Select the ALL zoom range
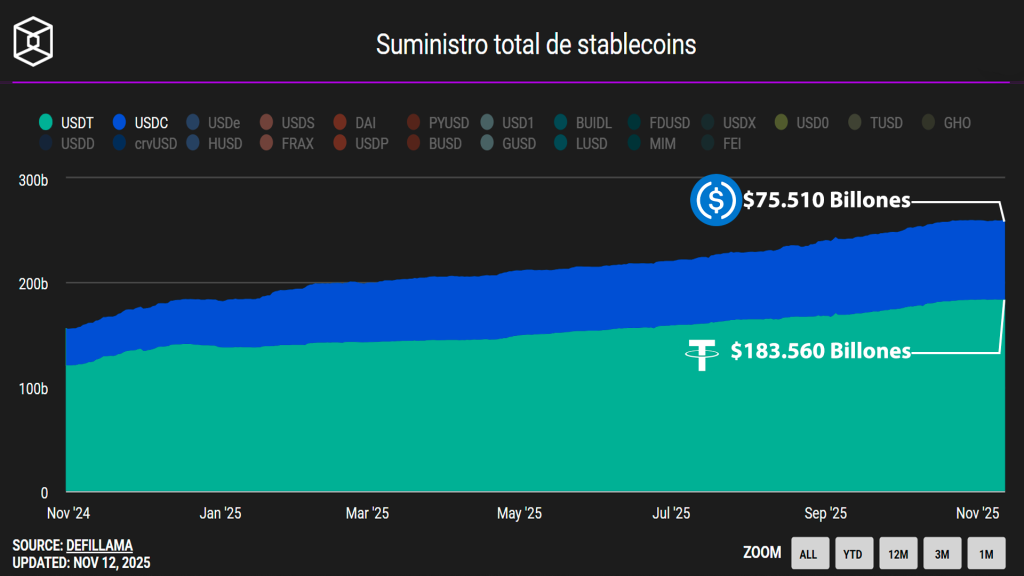This screenshot has width=1024, height=576. [808, 553]
